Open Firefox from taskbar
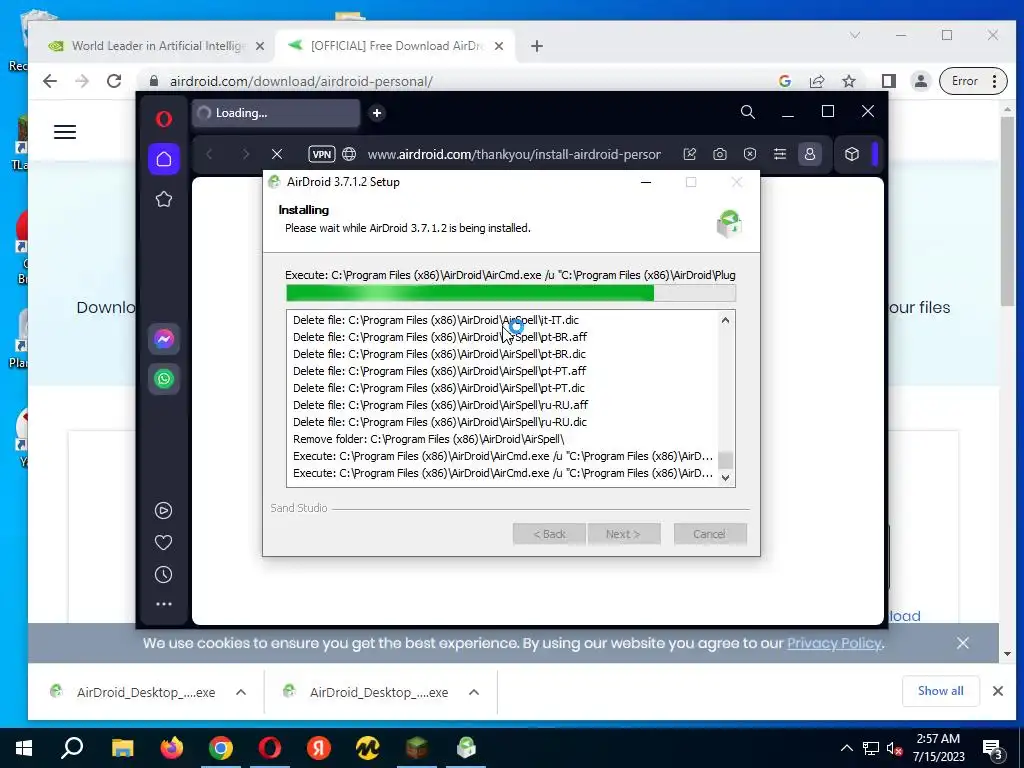Screen dimensions: 1024x768 tap(172, 748)
